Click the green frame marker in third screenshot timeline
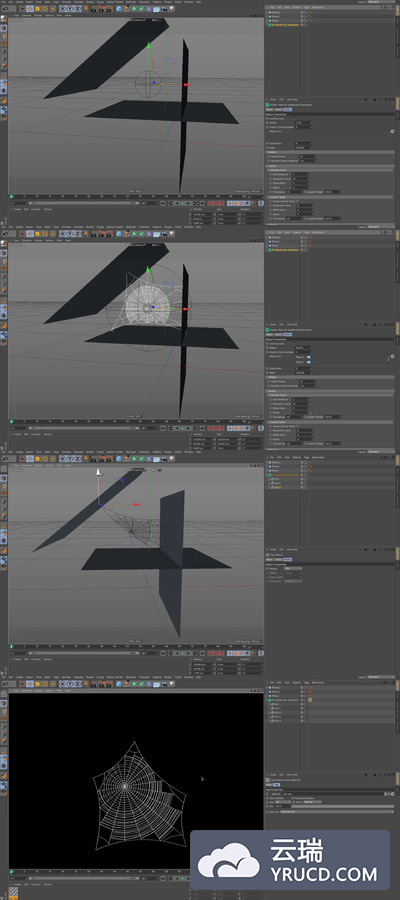Viewport: 400px width, 900px height. (11, 647)
